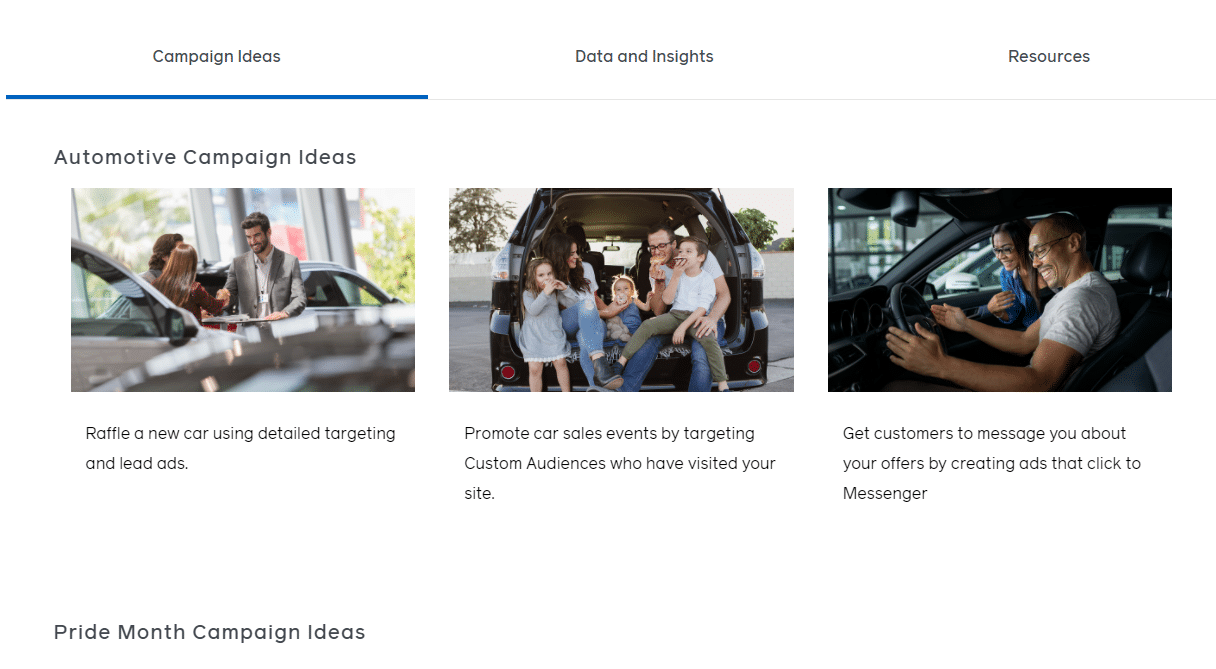Open the car dealership handshake image
Image resolution: width=1216 pixels, height=669 pixels.
(x=243, y=290)
